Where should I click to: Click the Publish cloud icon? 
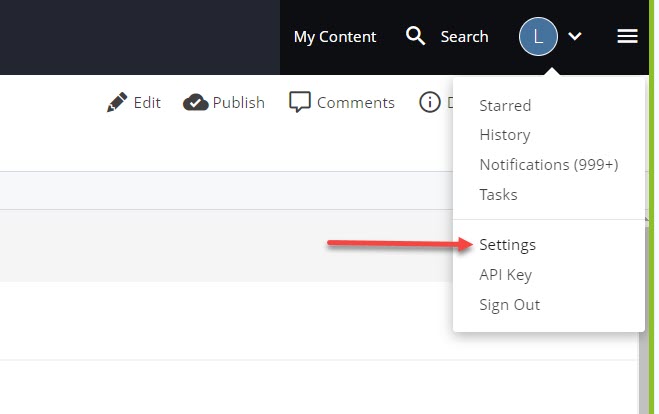point(195,103)
